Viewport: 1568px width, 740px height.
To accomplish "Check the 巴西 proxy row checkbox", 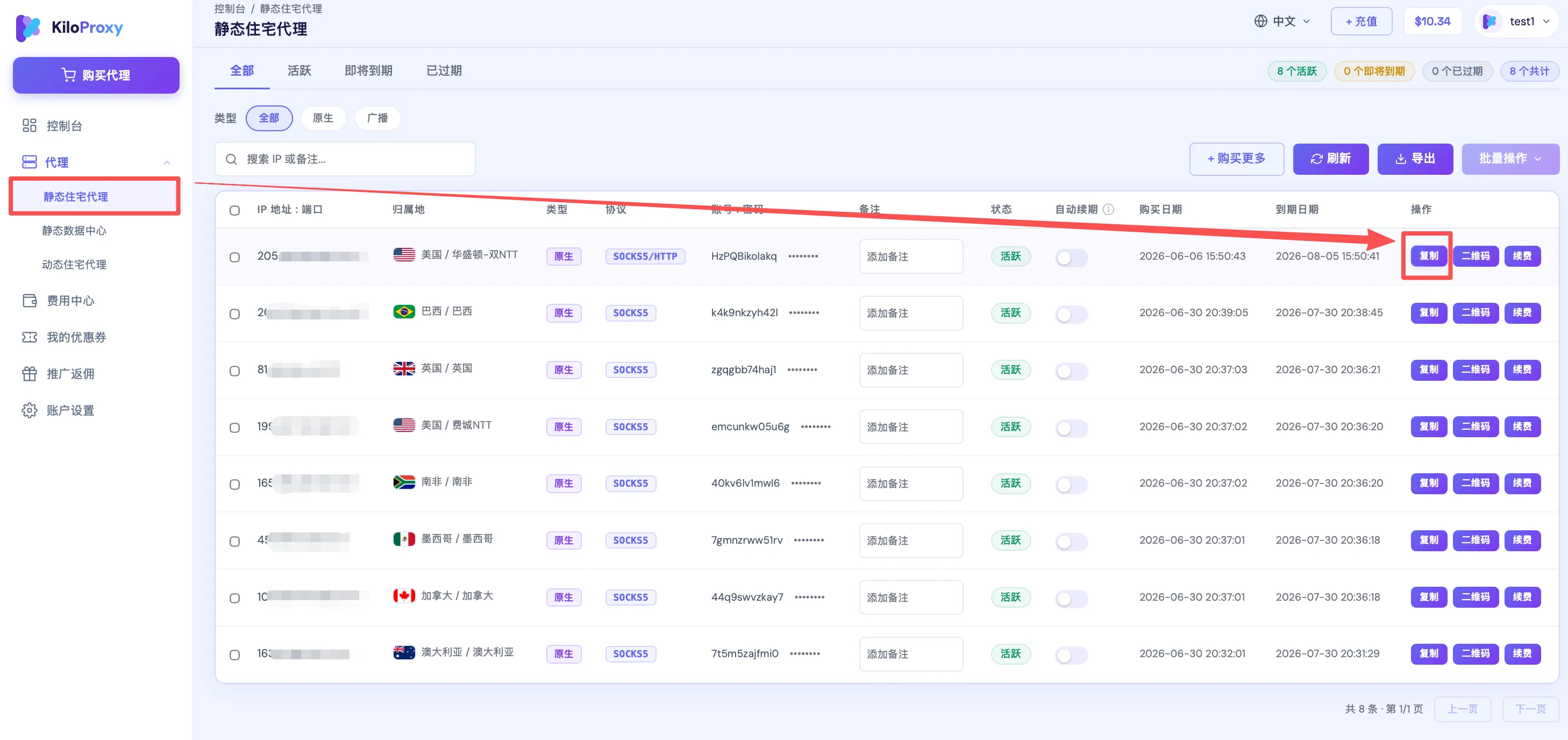I will (234, 314).
